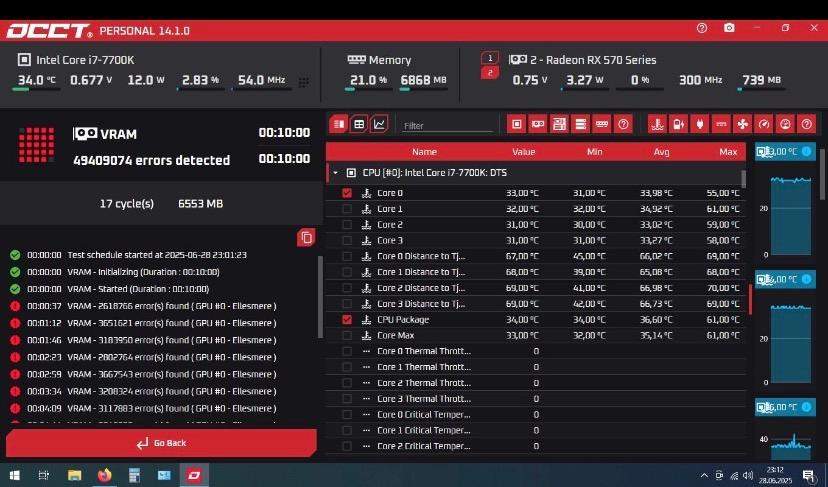Sort the table by Avg column

pos(661,152)
